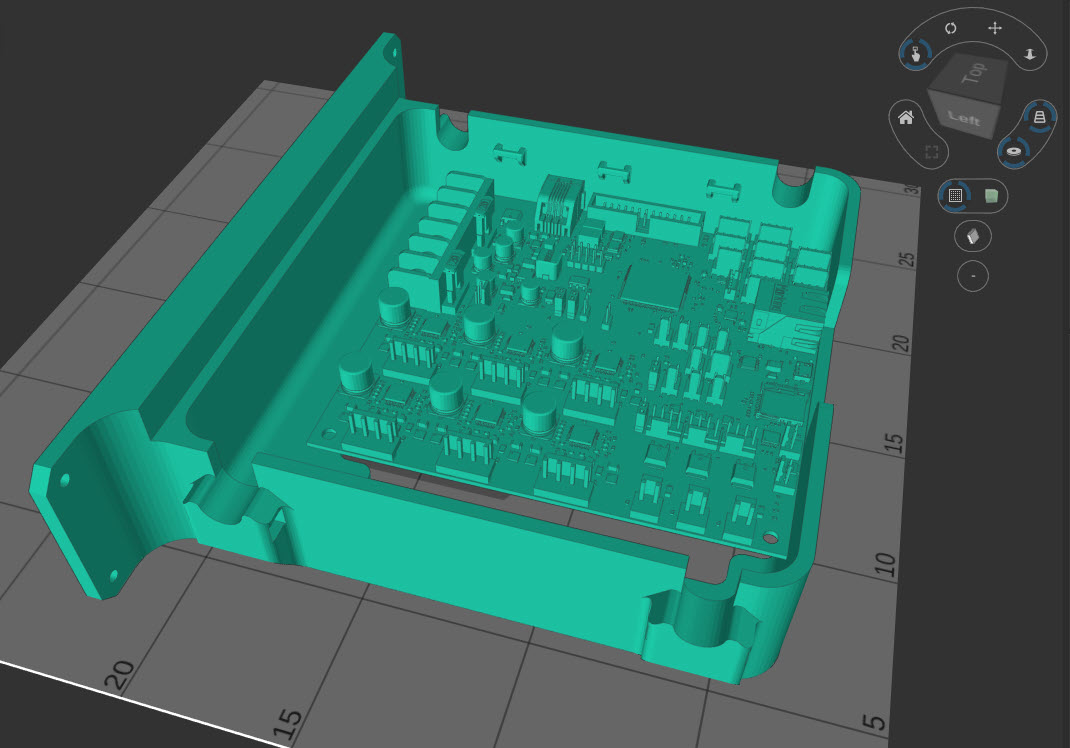This screenshot has width=1070, height=748.
Task: Click the green cube display-style icon
Action: (x=992, y=197)
